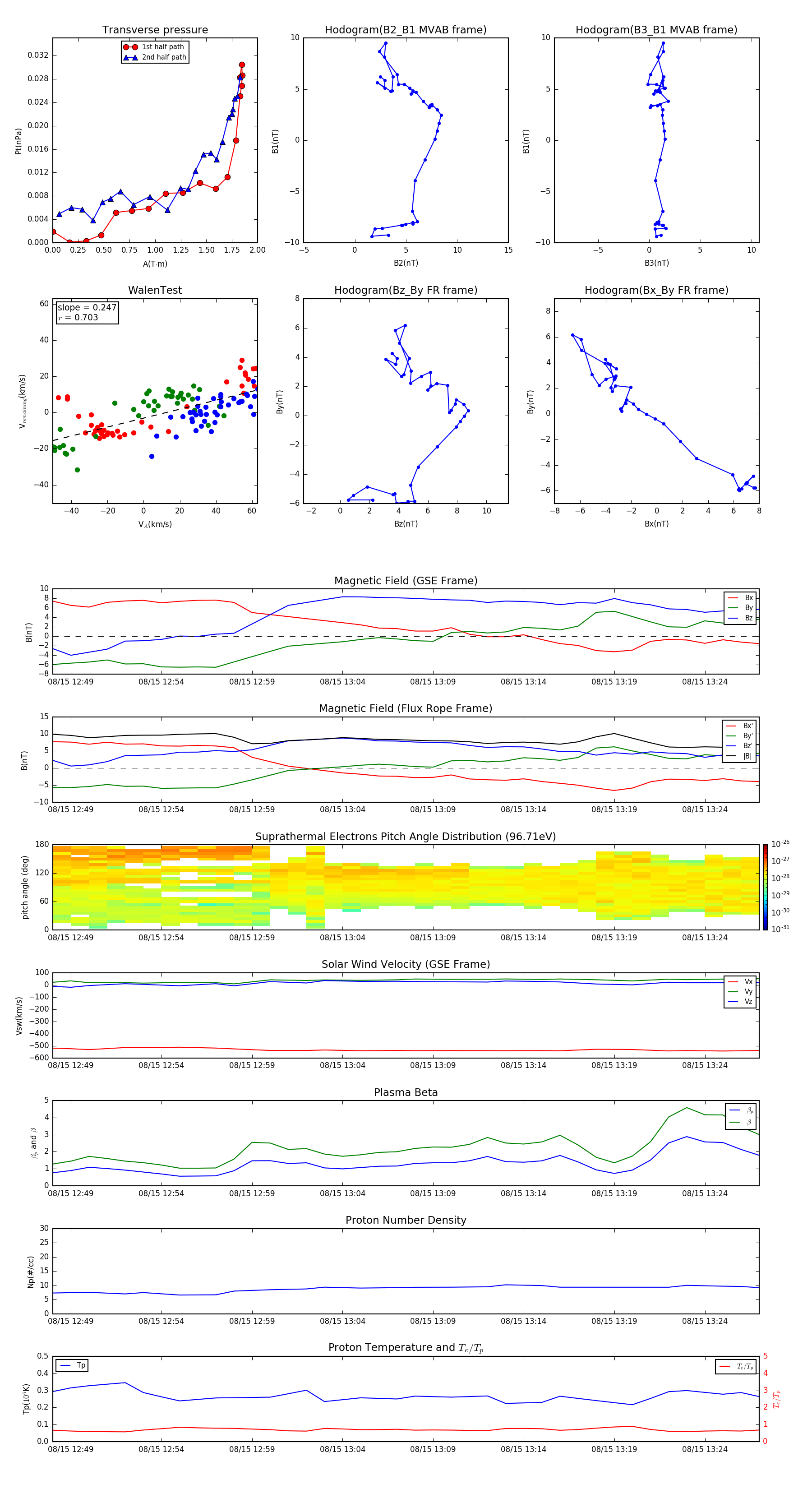Select the 'Tp' legend entry
The image size is (812, 1489).
pos(72,1365)
